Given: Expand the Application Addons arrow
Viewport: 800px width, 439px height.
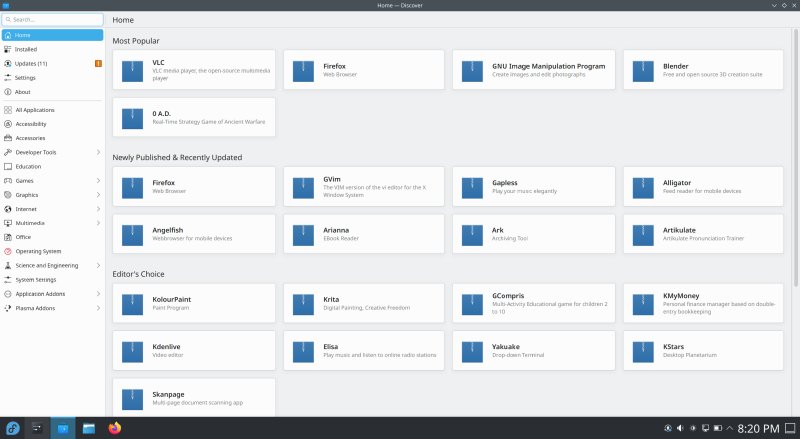Looking at the screenshot, I should coord(98,294).
